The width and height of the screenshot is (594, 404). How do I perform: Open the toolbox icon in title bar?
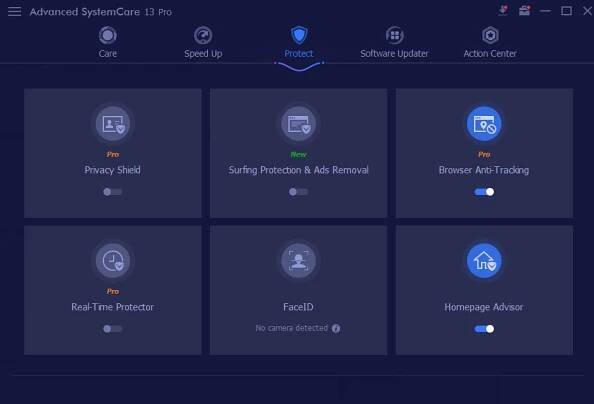pos(524,10)
